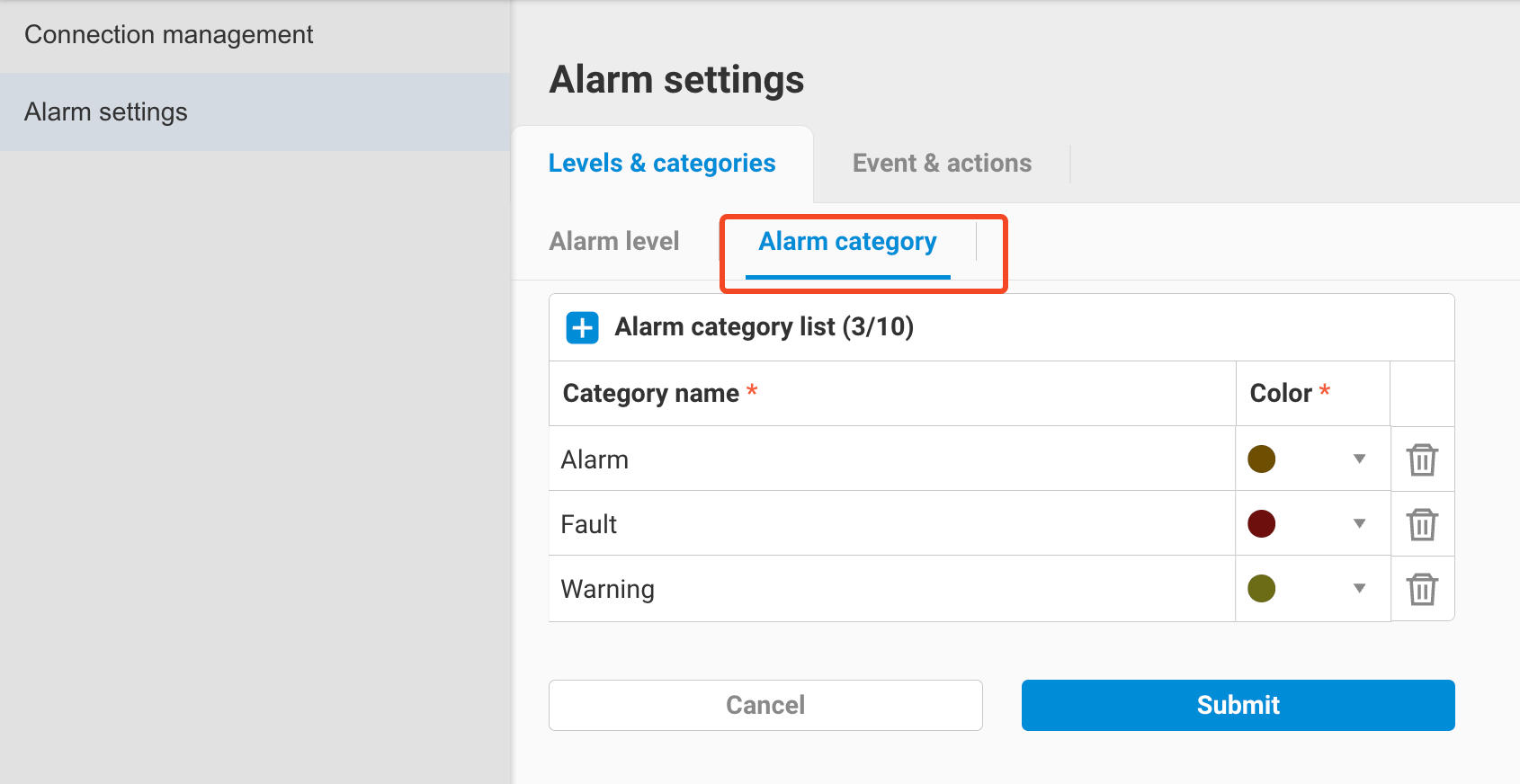
Task: Click the olive color swatch for Alarm
Action: 1261,459
